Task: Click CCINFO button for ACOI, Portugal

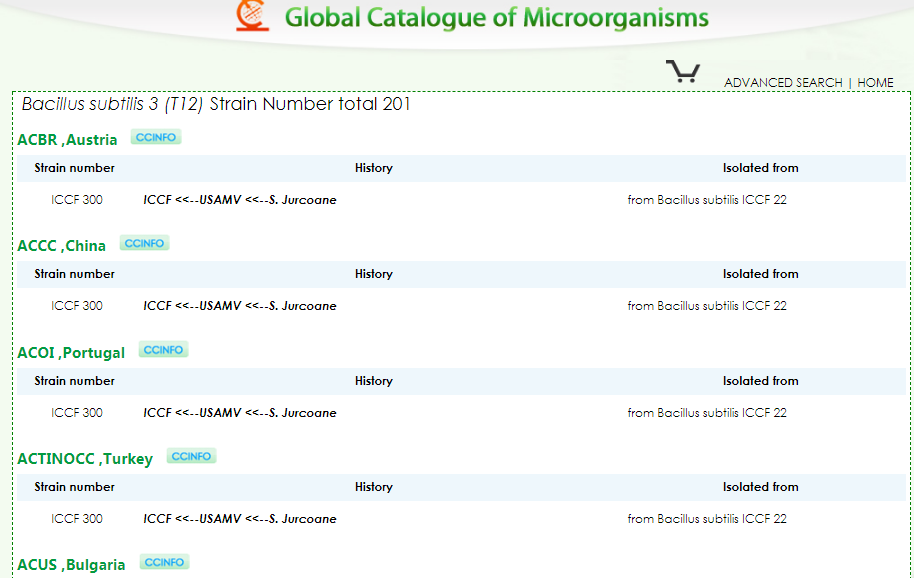Action: point(163,350)
